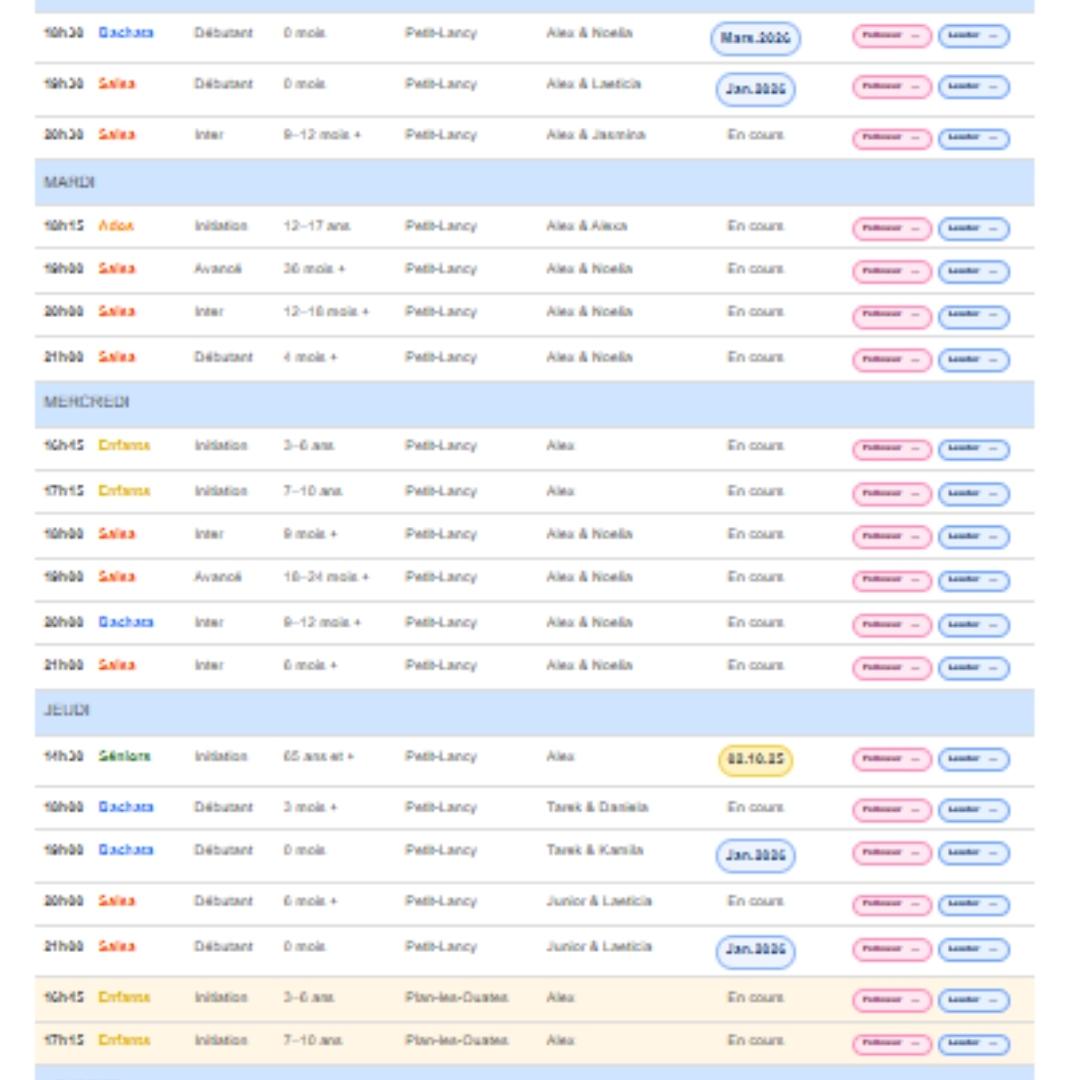Click Follower in Tarek & Daniela Bachata row
Viewport: 1080px width, 1080px height.
(892, 810)
